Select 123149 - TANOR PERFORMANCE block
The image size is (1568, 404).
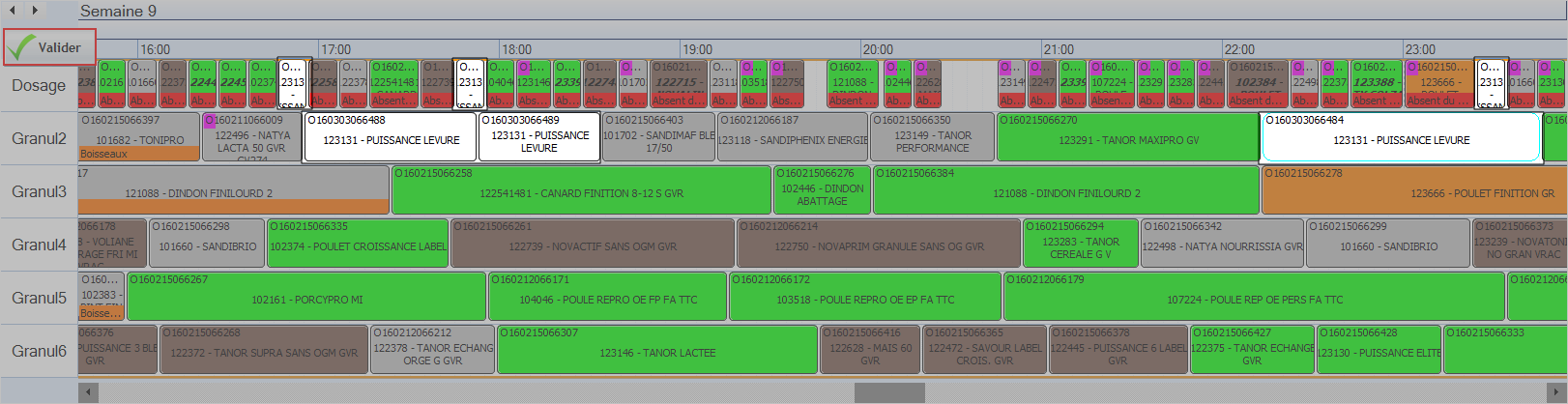(932, 137)
